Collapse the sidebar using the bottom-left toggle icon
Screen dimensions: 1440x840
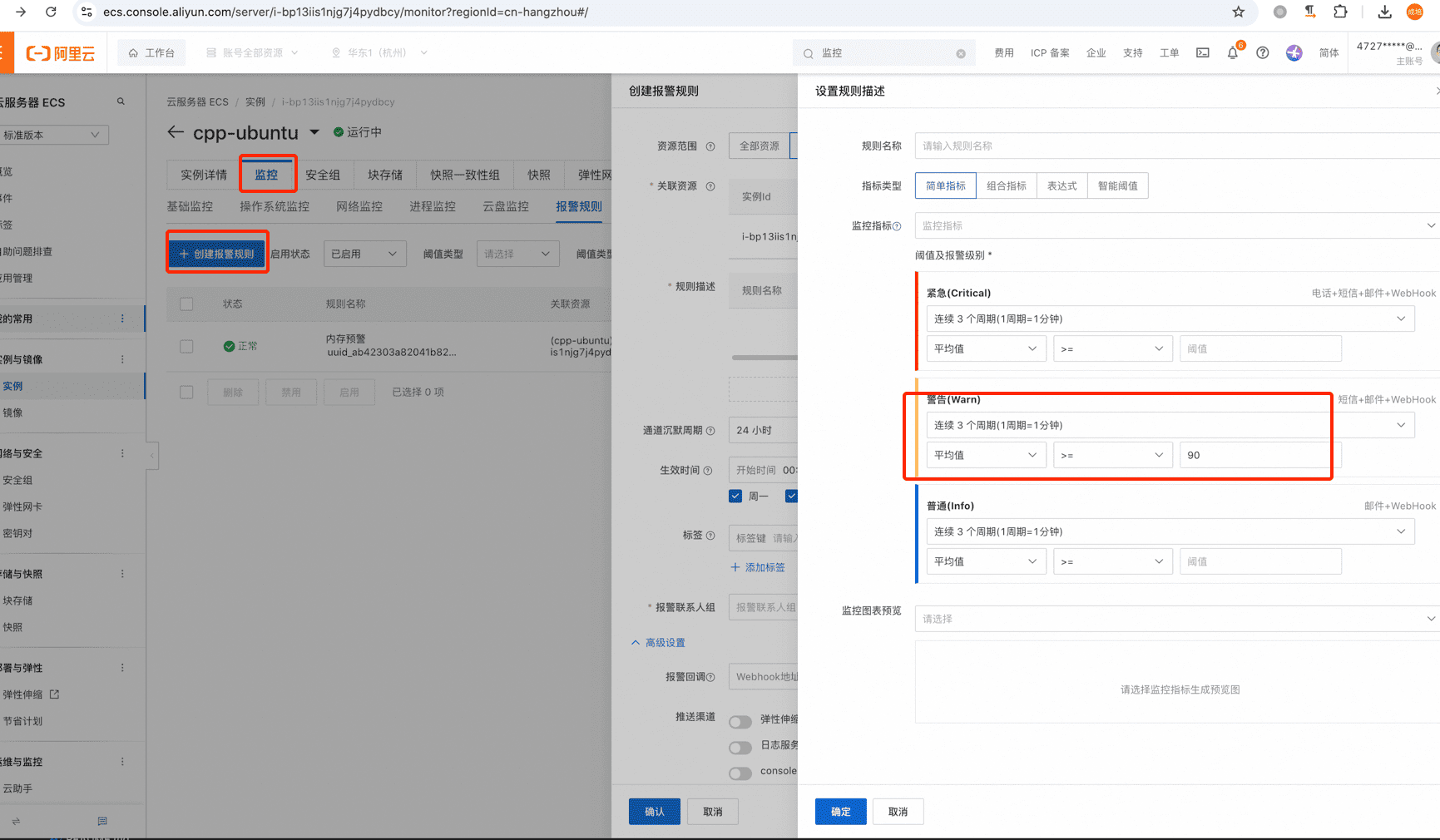(16, 821)
